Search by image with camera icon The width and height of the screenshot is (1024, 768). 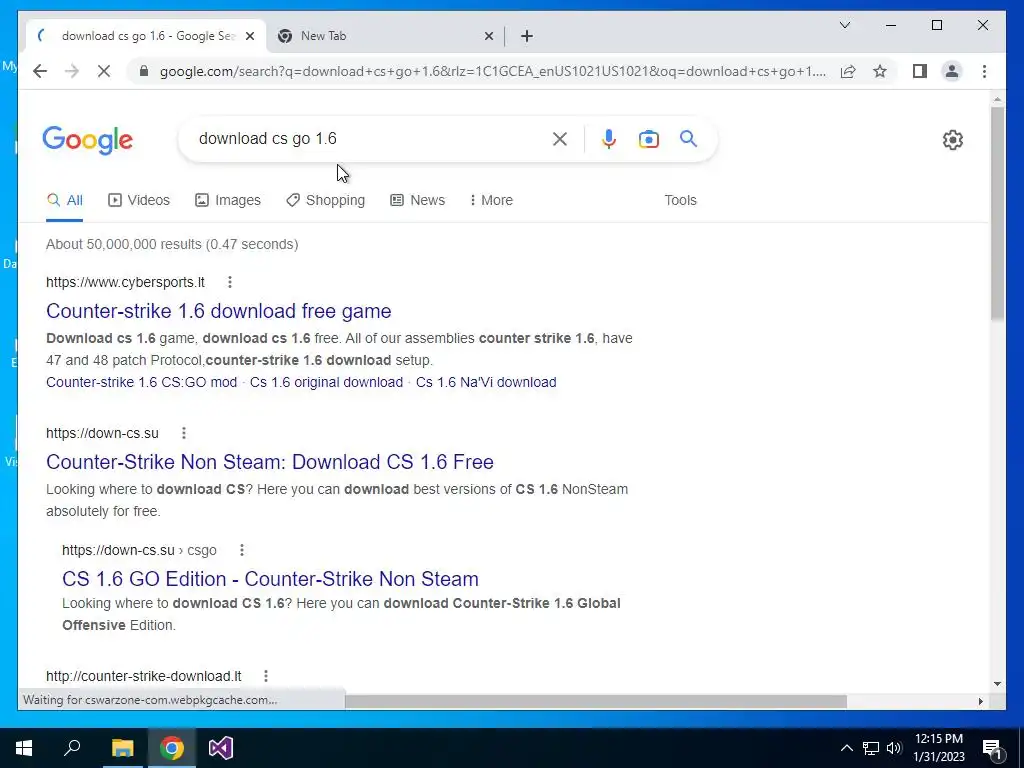coord(648,138)
